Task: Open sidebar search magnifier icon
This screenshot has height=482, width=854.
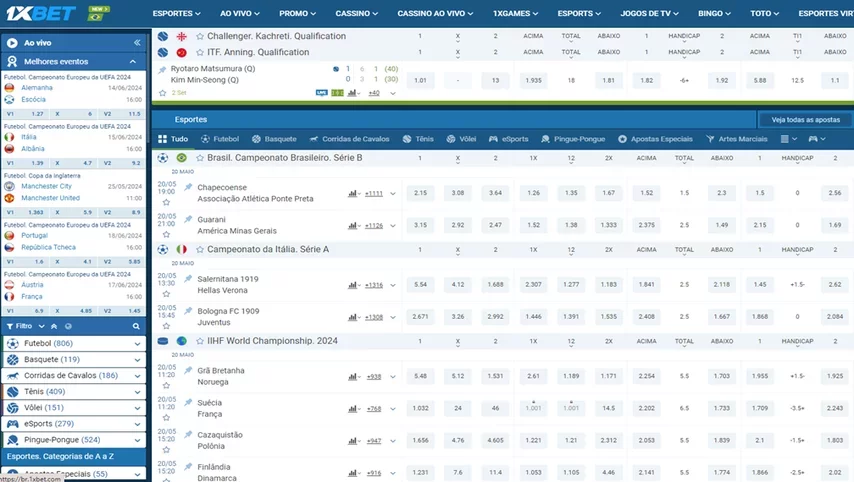Action: click(x=136, y=326)
